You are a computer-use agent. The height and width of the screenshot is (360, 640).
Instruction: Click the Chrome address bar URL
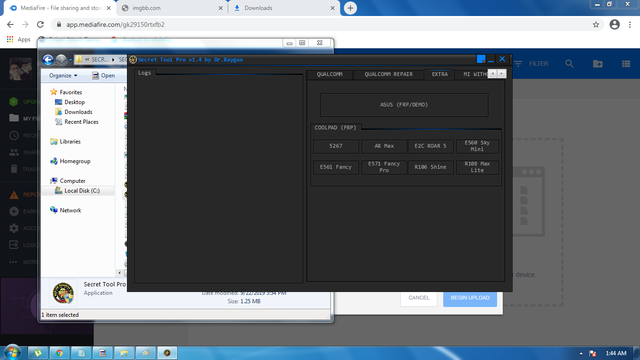[x=116, y=24]
